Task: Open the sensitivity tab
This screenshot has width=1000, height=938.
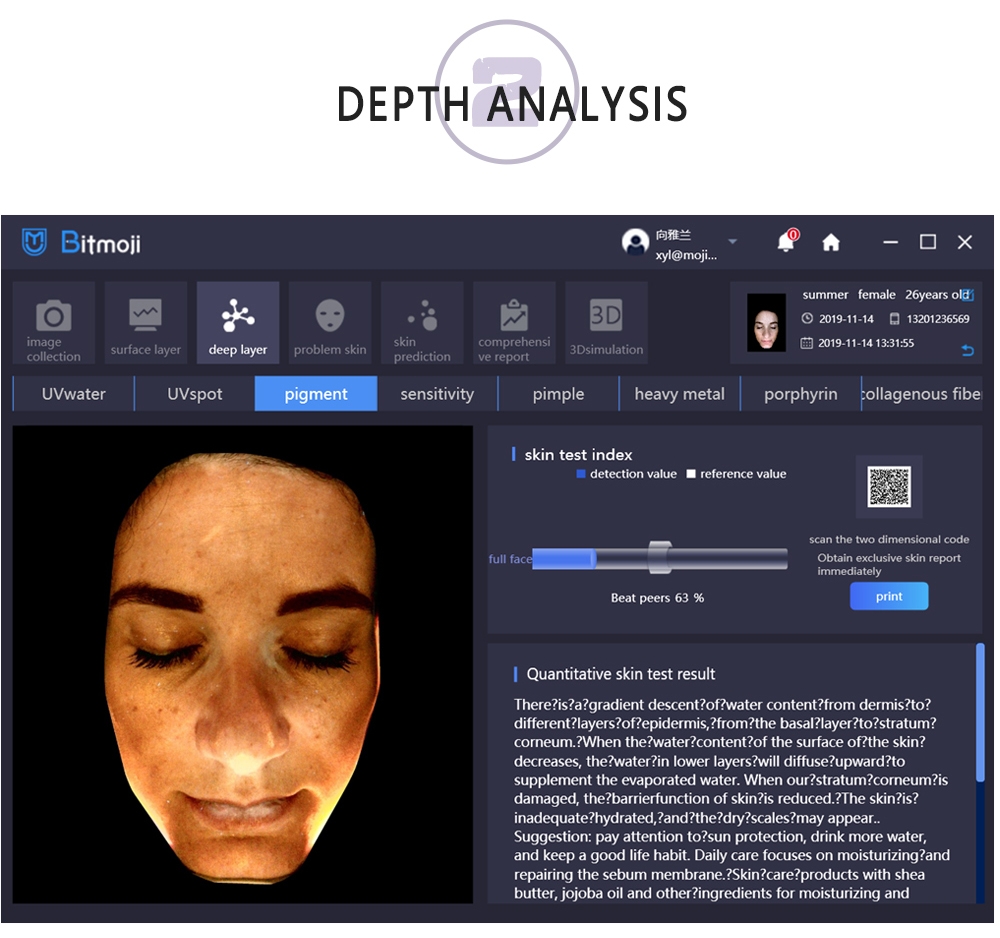Action: click(437, 394)
